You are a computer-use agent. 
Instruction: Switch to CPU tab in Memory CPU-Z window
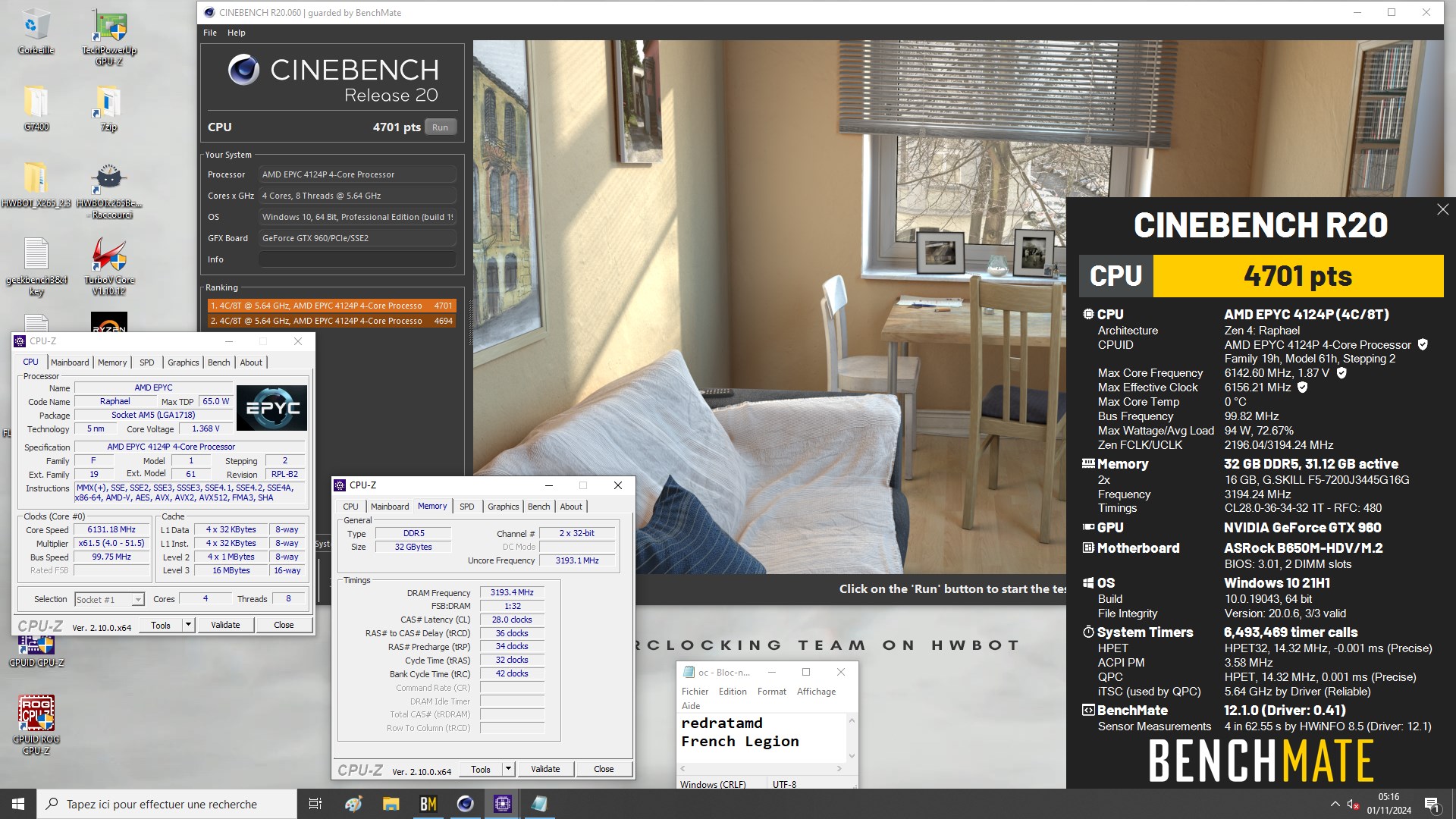[x=350, y=507]
